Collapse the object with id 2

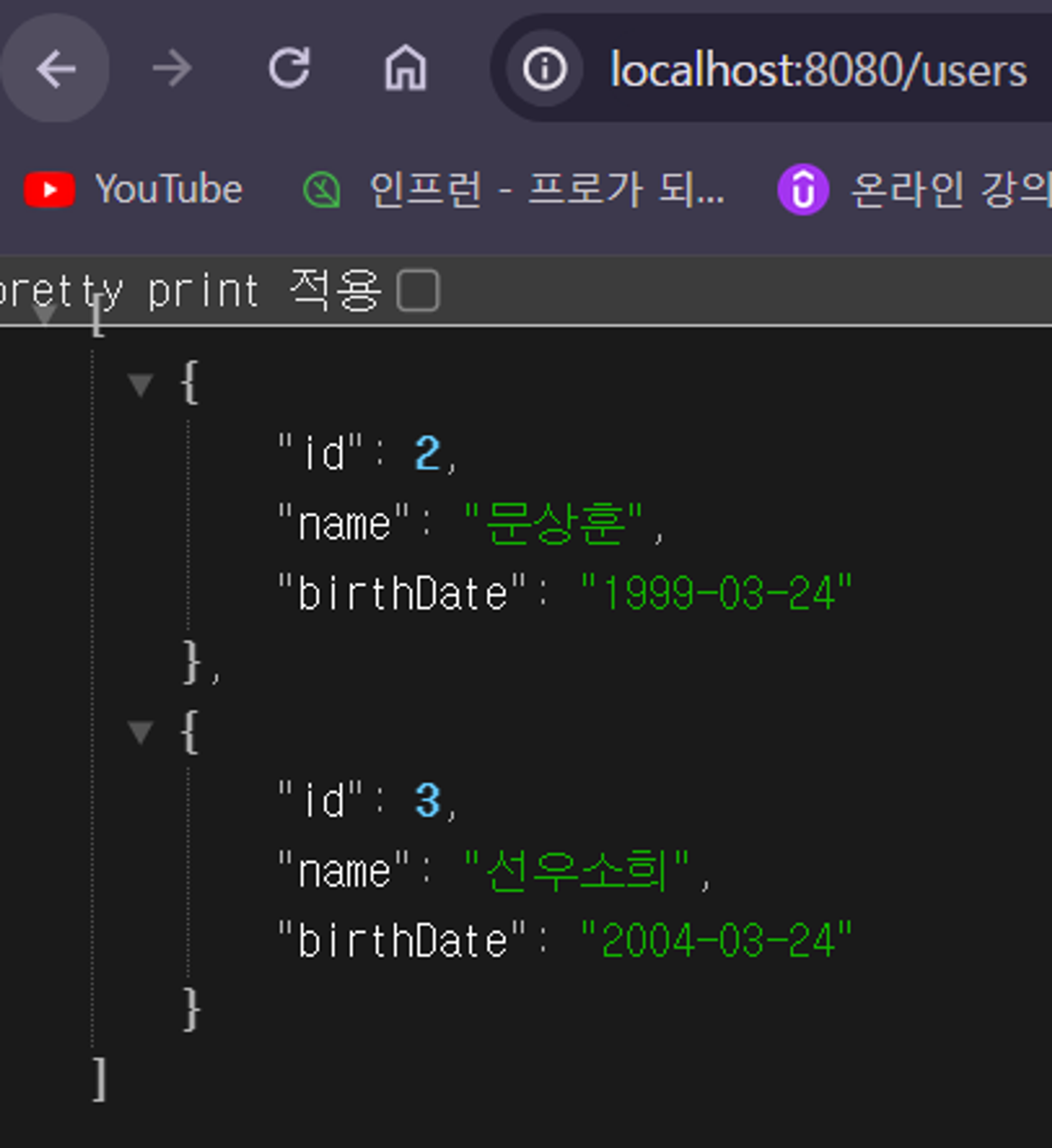point(140,385)
